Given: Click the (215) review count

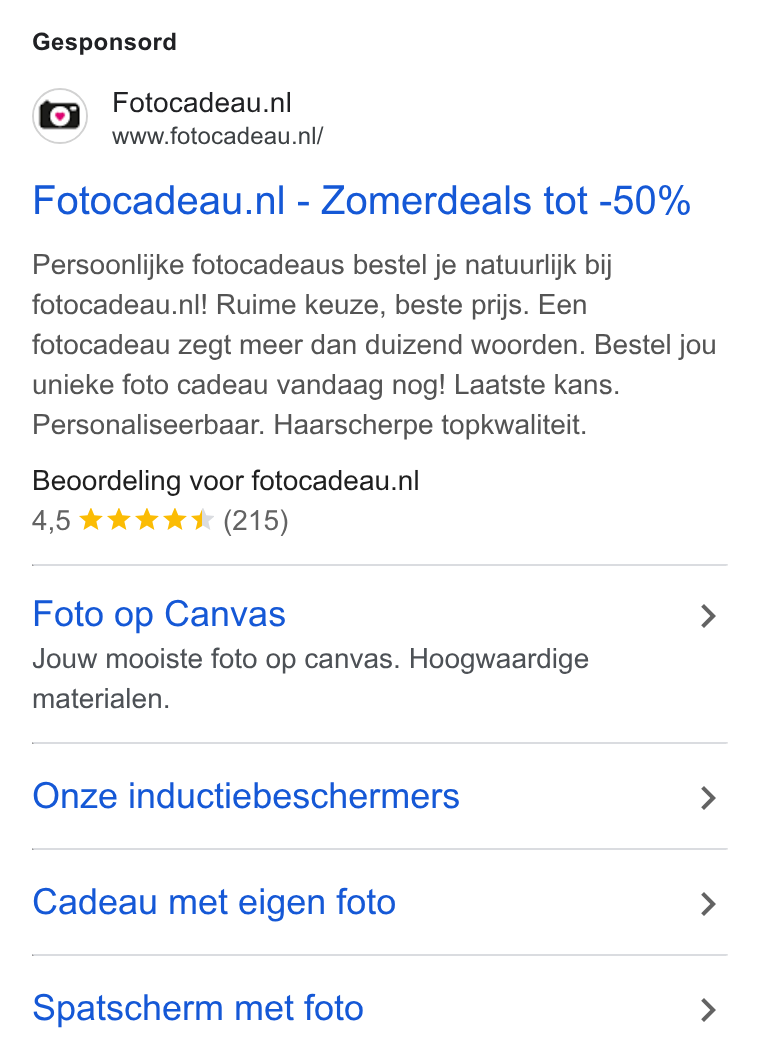Looking at the screenshot, I should pyautogui.click(x=256, y=521).
